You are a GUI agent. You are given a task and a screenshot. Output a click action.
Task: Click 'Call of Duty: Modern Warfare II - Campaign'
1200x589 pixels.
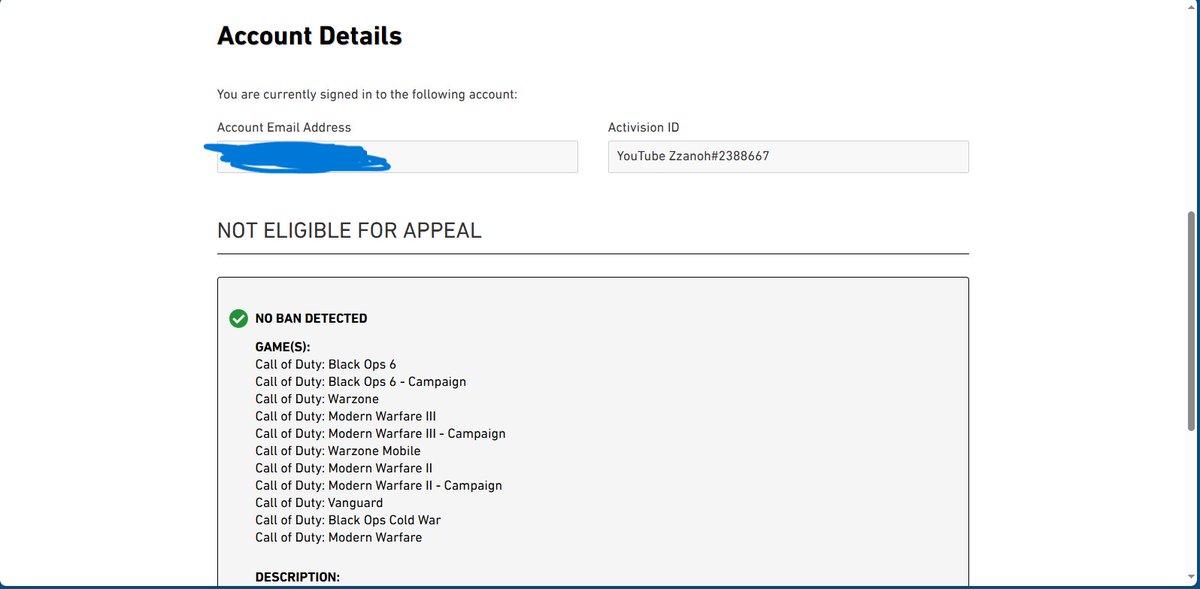[378, 485]
